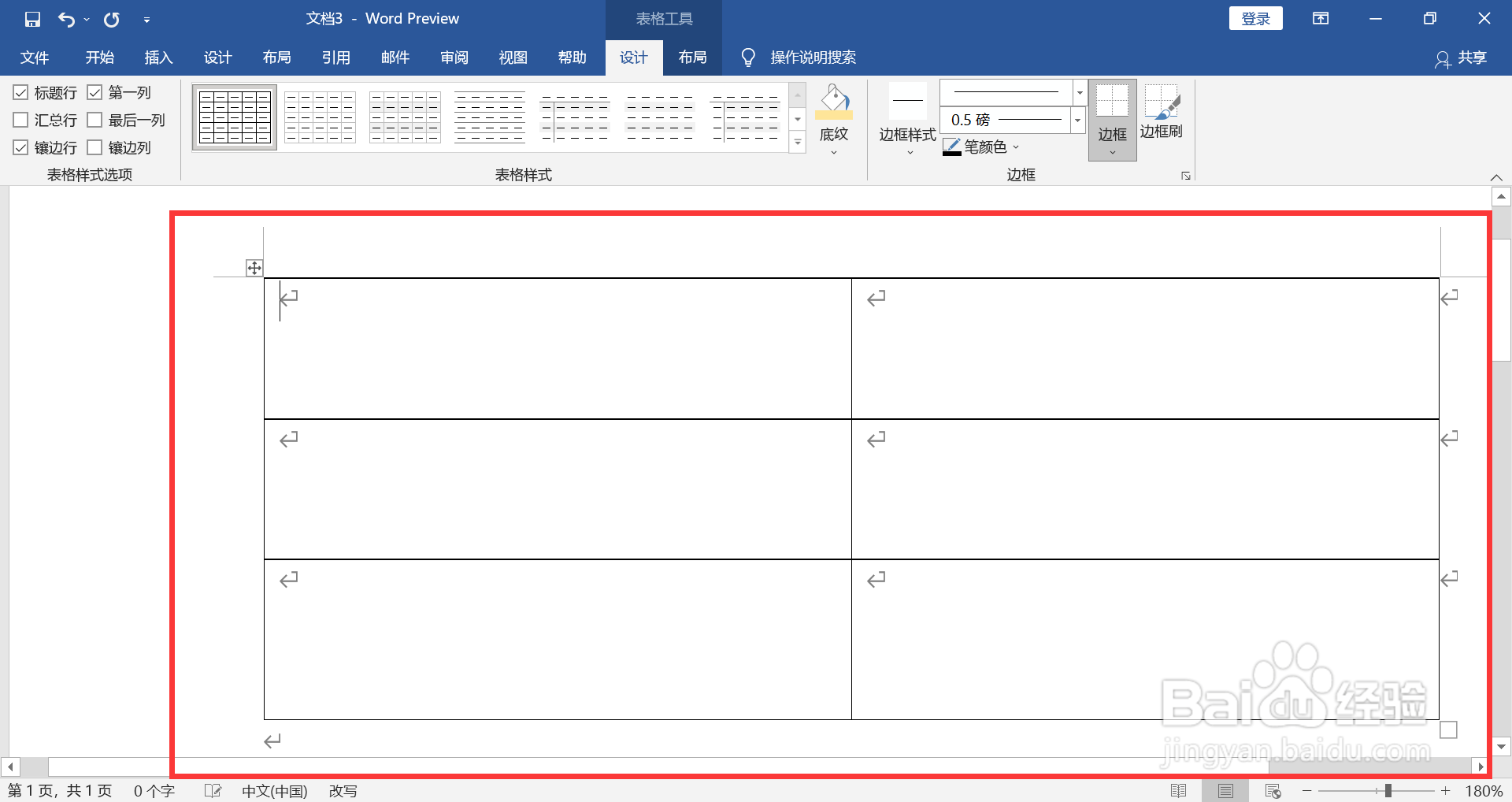The image size is (1512, 802).
Task: Enable the 汇总行 checkbox
Action: tap(21, 121)
